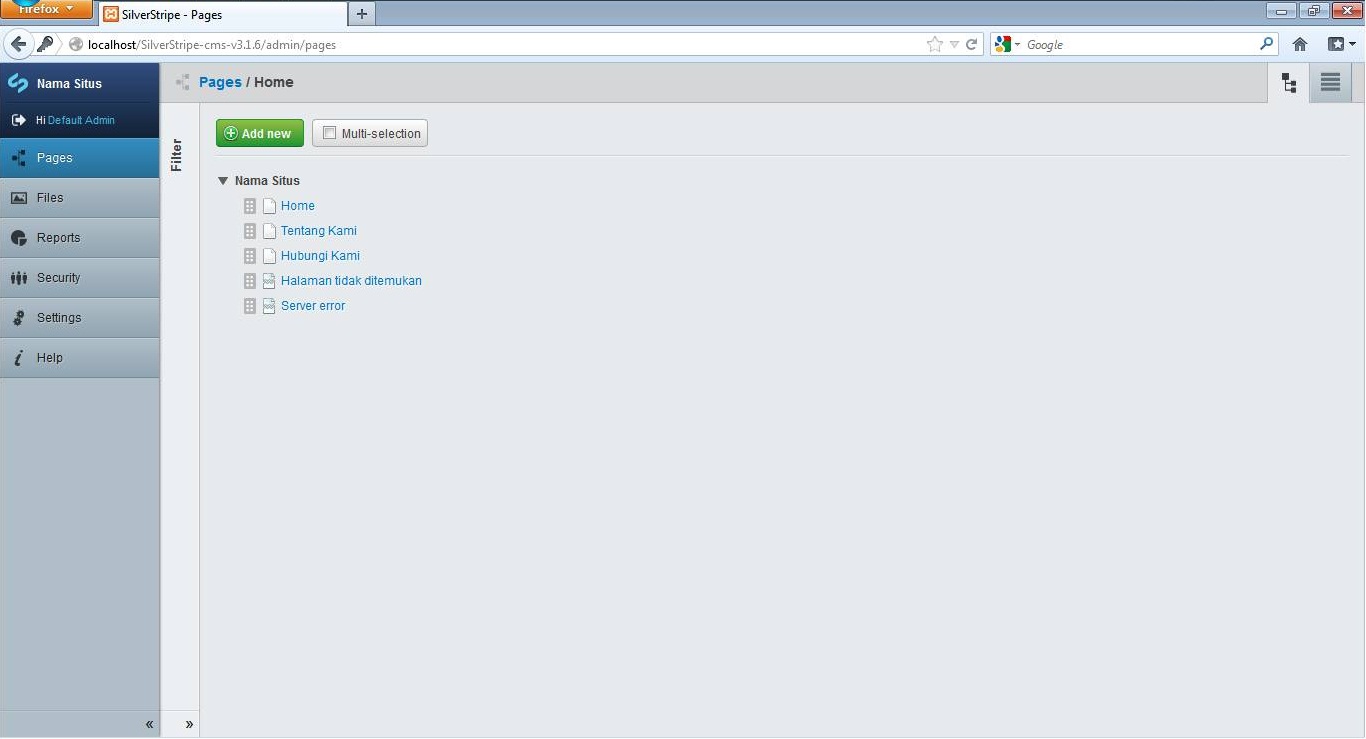Reload page with browser refresh icon

(971, 44)
